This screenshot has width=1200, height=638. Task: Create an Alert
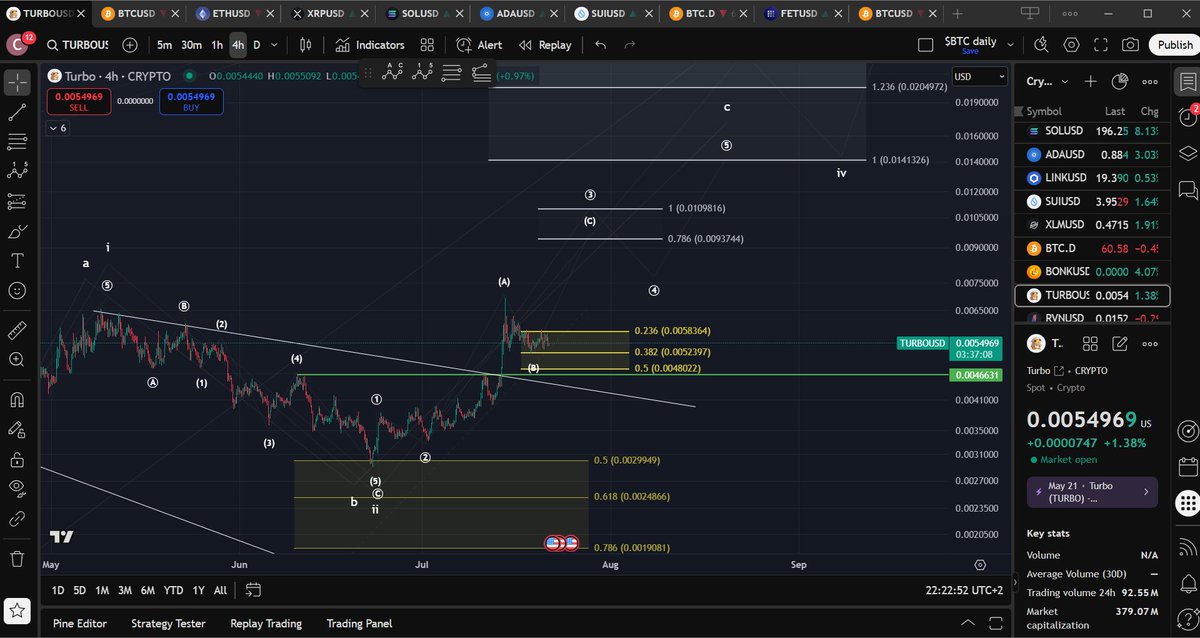(479, 45)
